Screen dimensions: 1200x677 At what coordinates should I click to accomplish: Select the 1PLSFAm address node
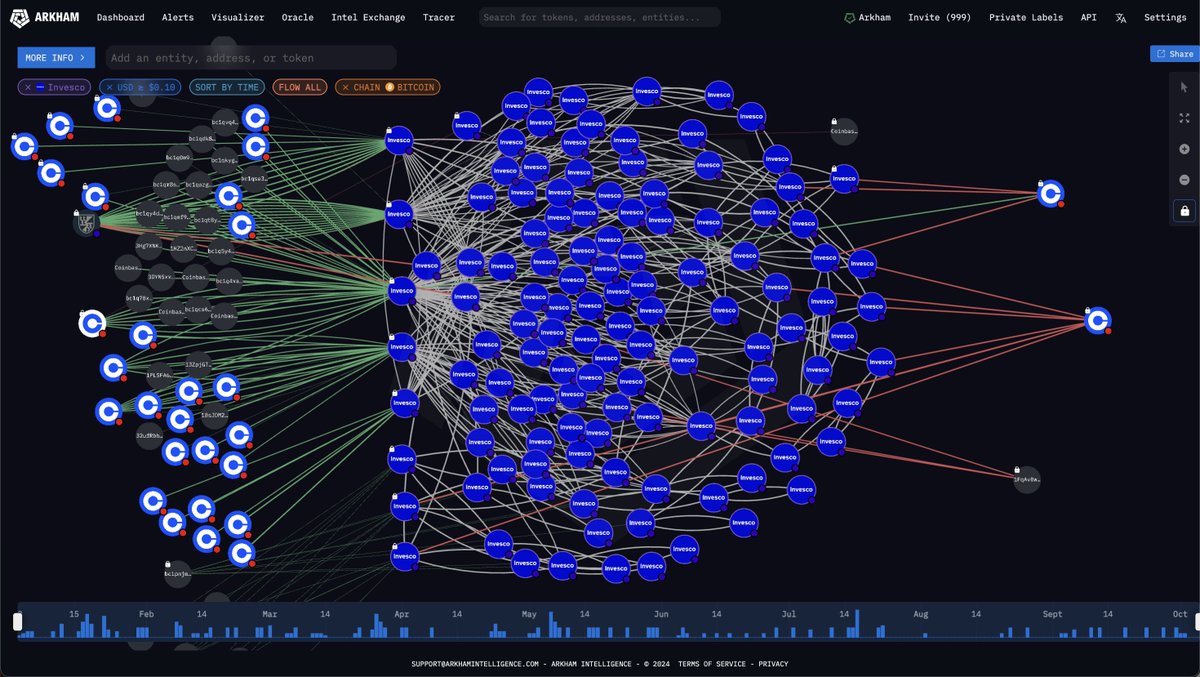click(160, 375)
